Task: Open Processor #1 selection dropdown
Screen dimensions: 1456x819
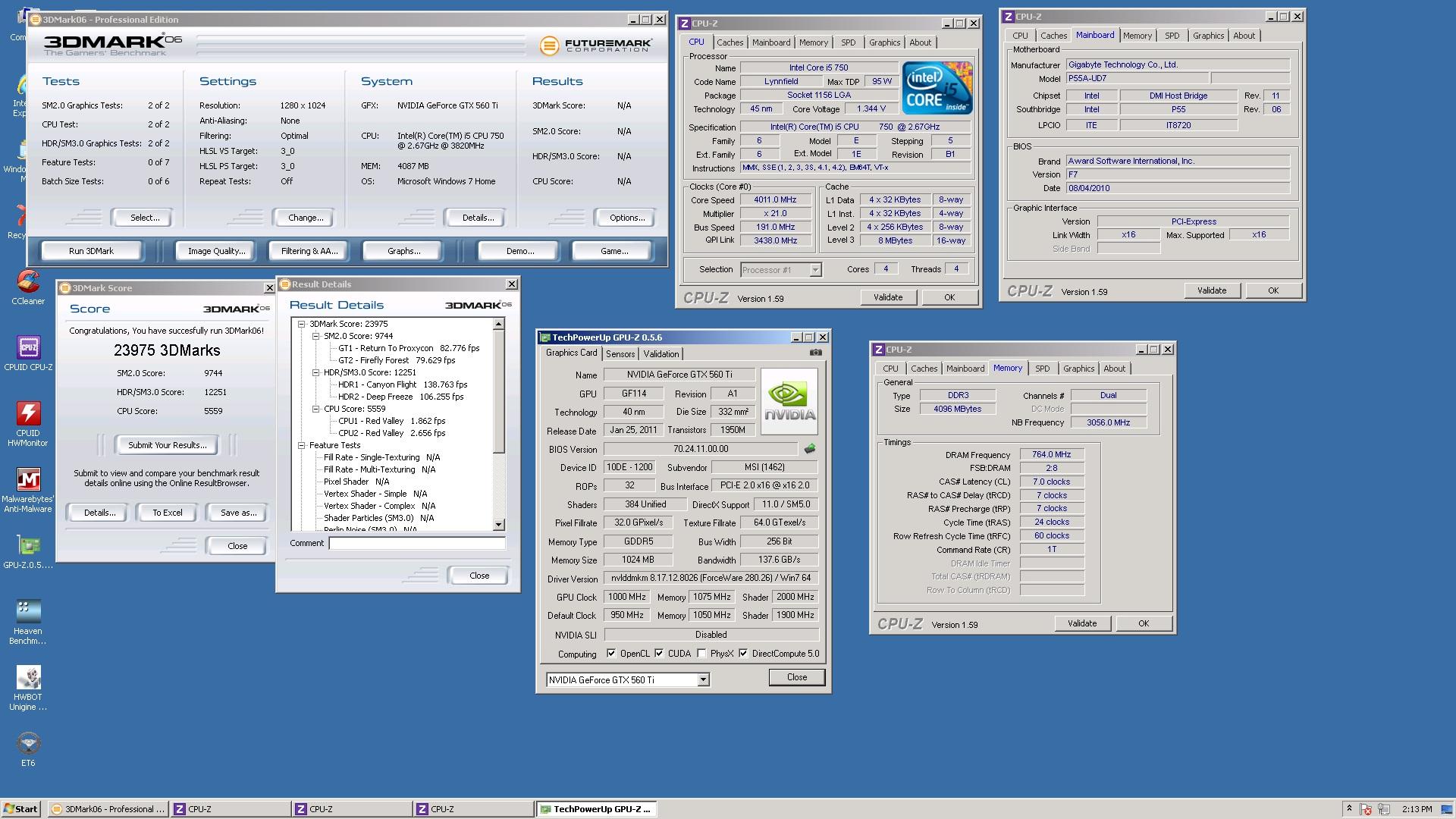Action: point(815,270)
